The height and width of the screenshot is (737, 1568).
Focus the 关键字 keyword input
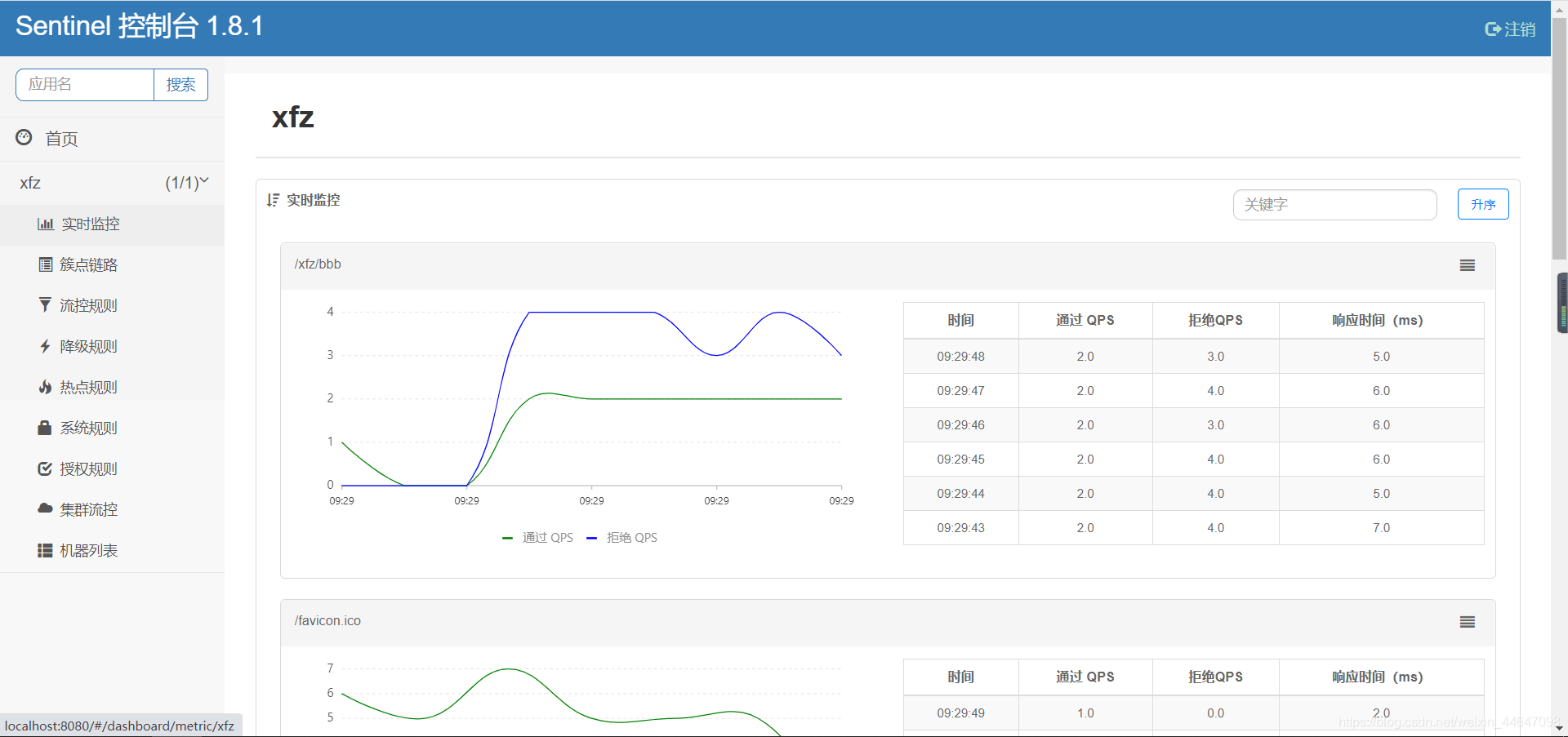(x=1334, y=205)
